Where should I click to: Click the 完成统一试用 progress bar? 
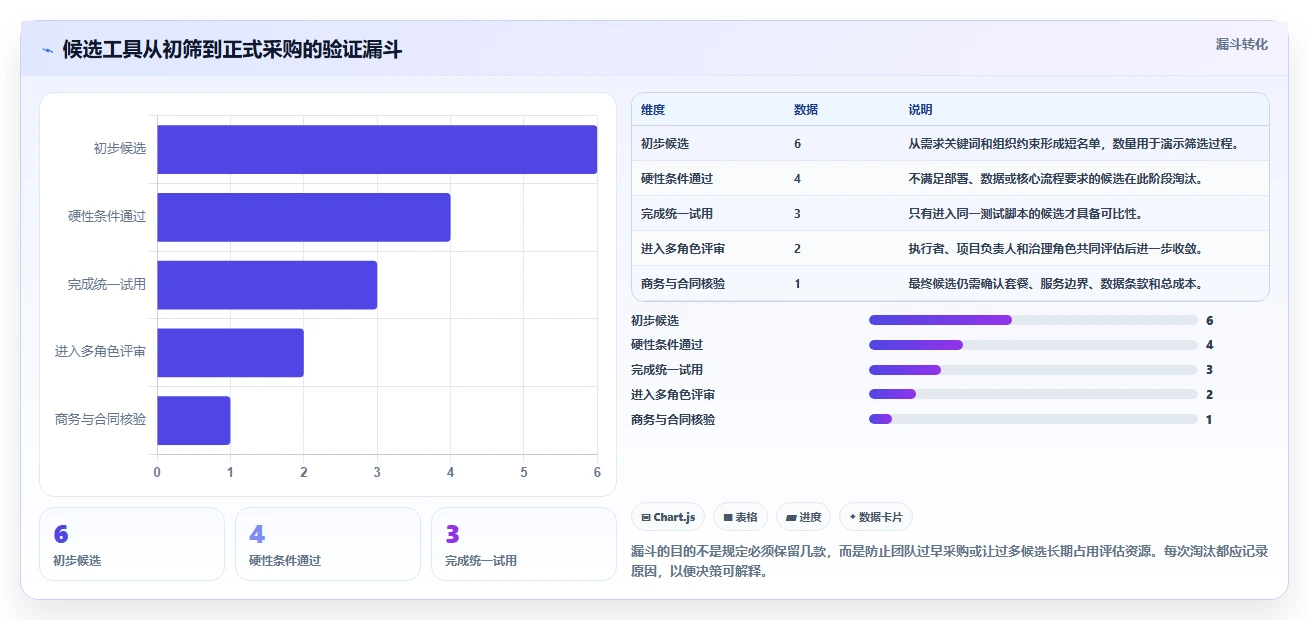point(1033,370)
